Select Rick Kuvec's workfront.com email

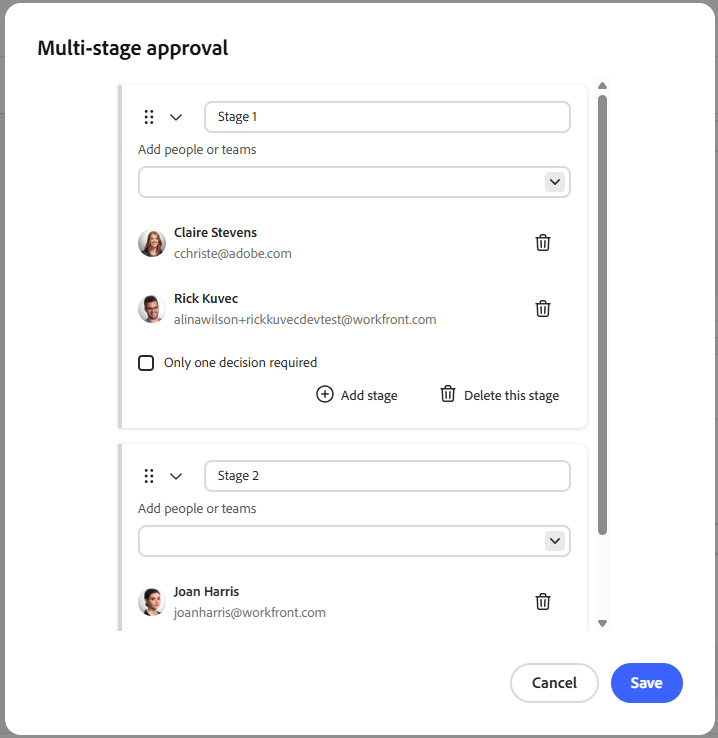[x=305, y=320]
